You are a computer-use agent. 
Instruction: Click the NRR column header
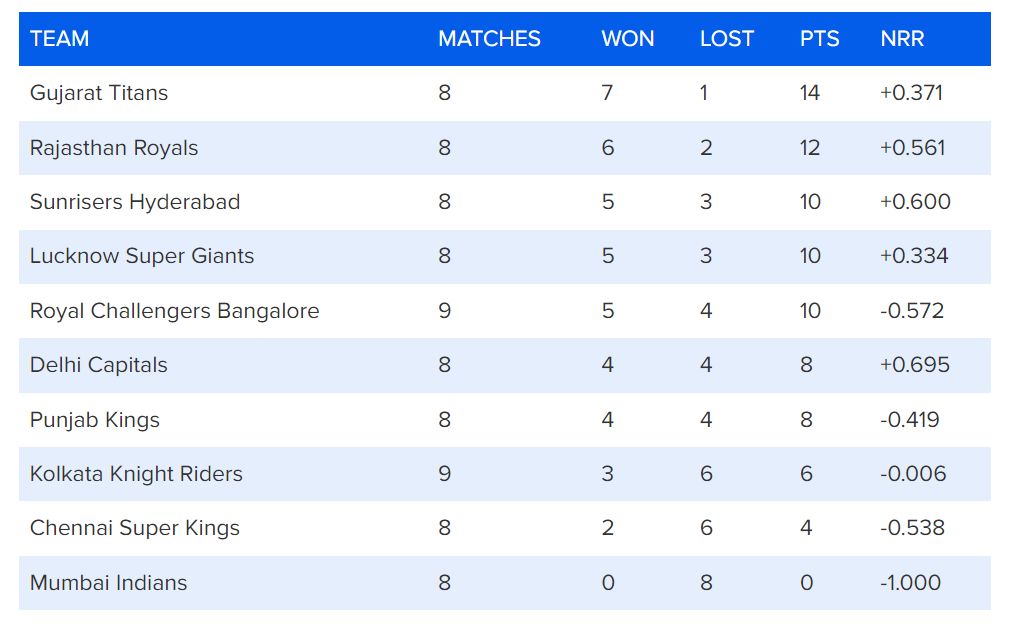click(x=902, y=39)
